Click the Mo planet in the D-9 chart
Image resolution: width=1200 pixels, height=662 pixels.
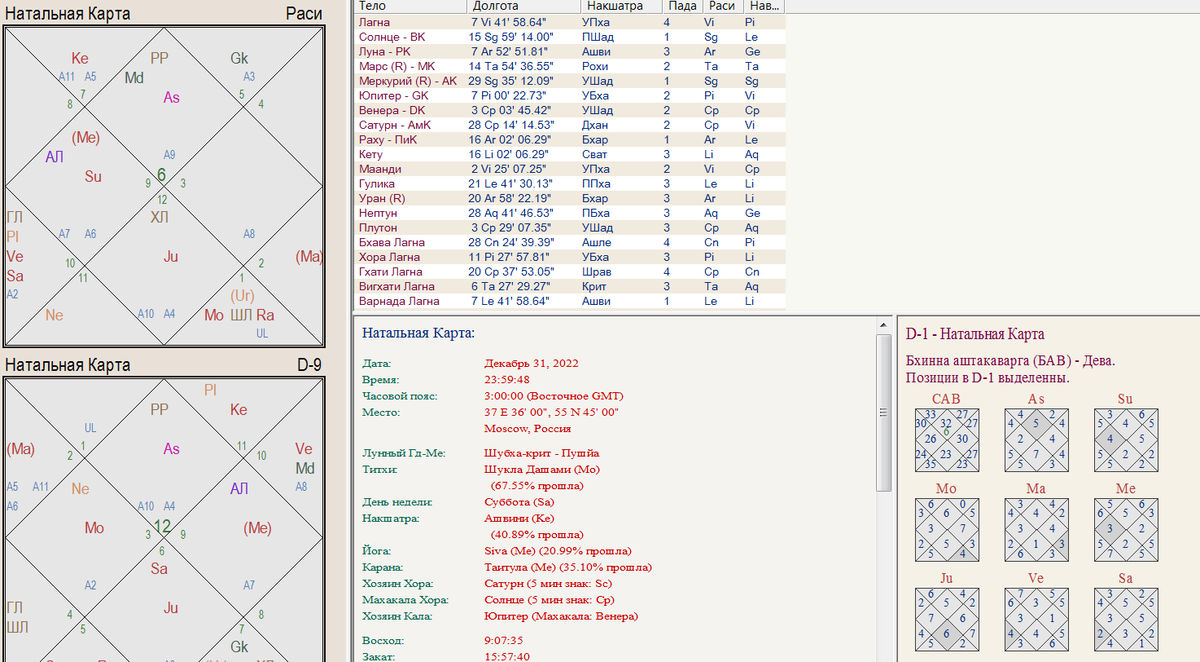[x=94, y=528]
